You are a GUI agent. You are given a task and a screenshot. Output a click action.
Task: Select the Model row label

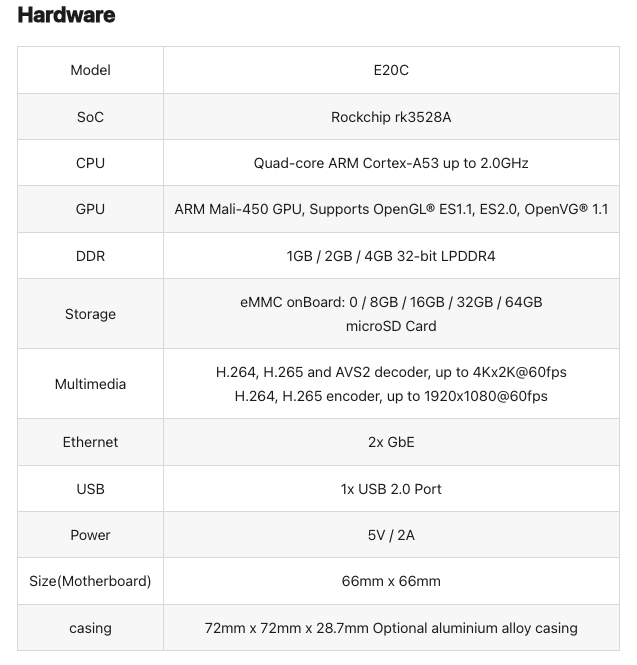click(x=90, y=70)
